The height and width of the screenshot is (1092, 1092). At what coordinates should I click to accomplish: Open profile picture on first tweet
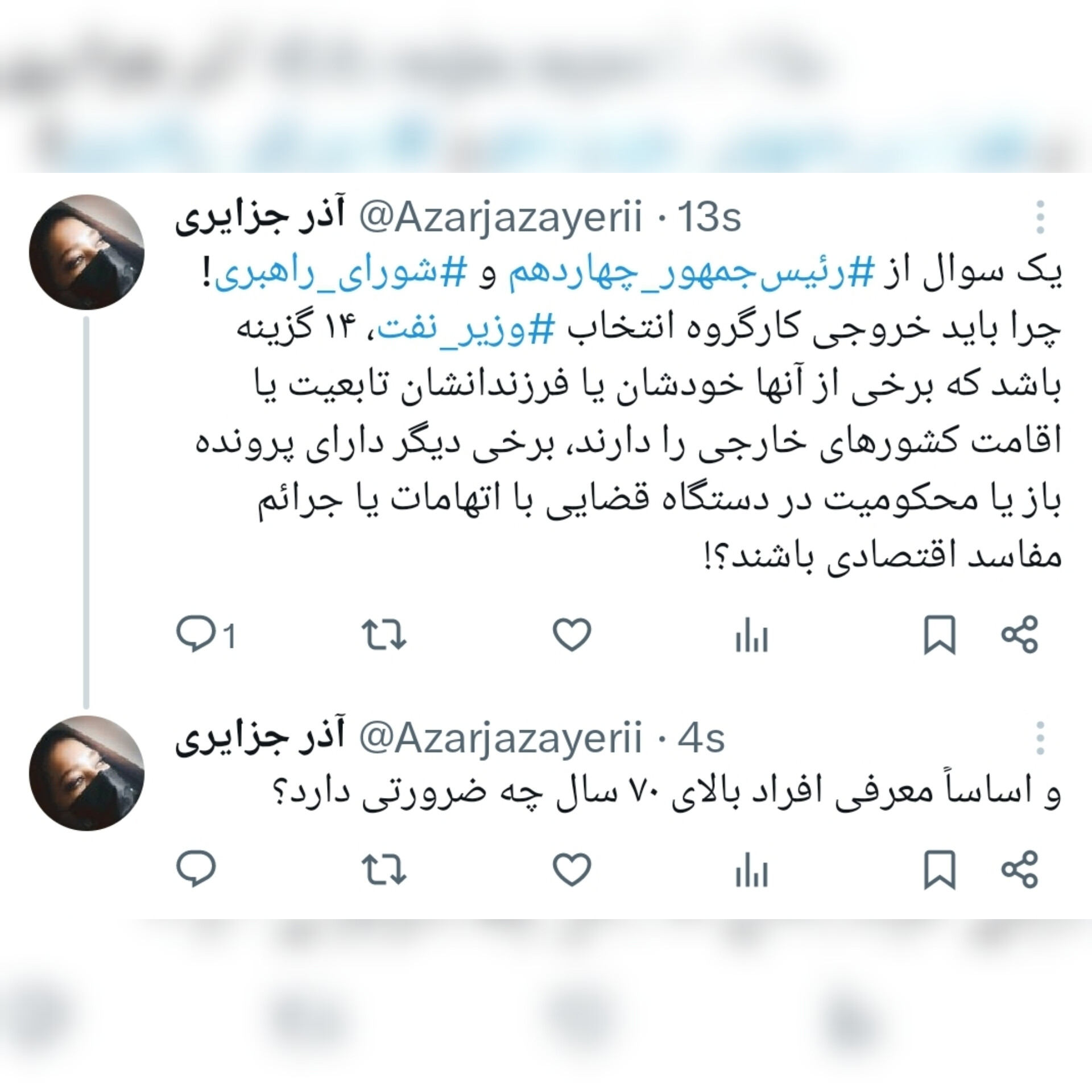click(86, 253)
